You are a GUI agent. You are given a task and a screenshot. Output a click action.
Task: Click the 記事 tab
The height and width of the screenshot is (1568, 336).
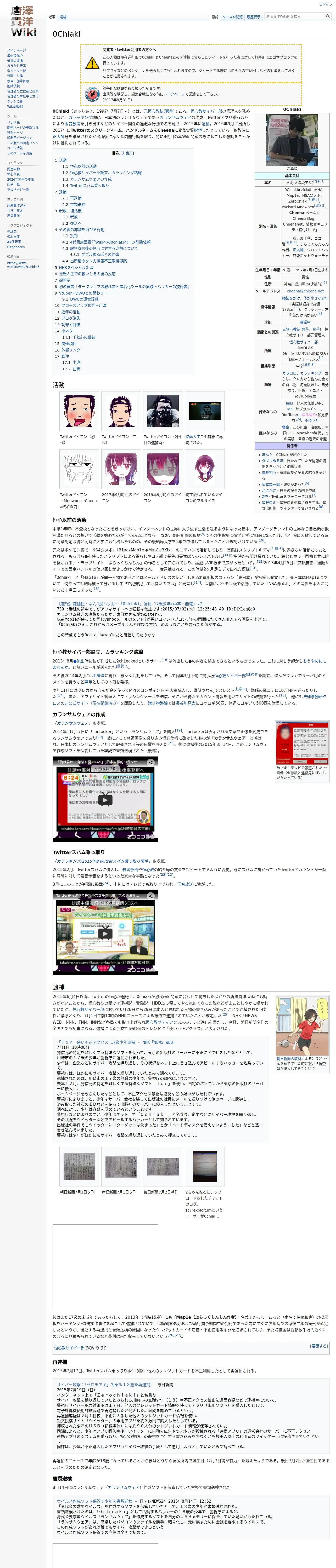(x=52, y=17)
